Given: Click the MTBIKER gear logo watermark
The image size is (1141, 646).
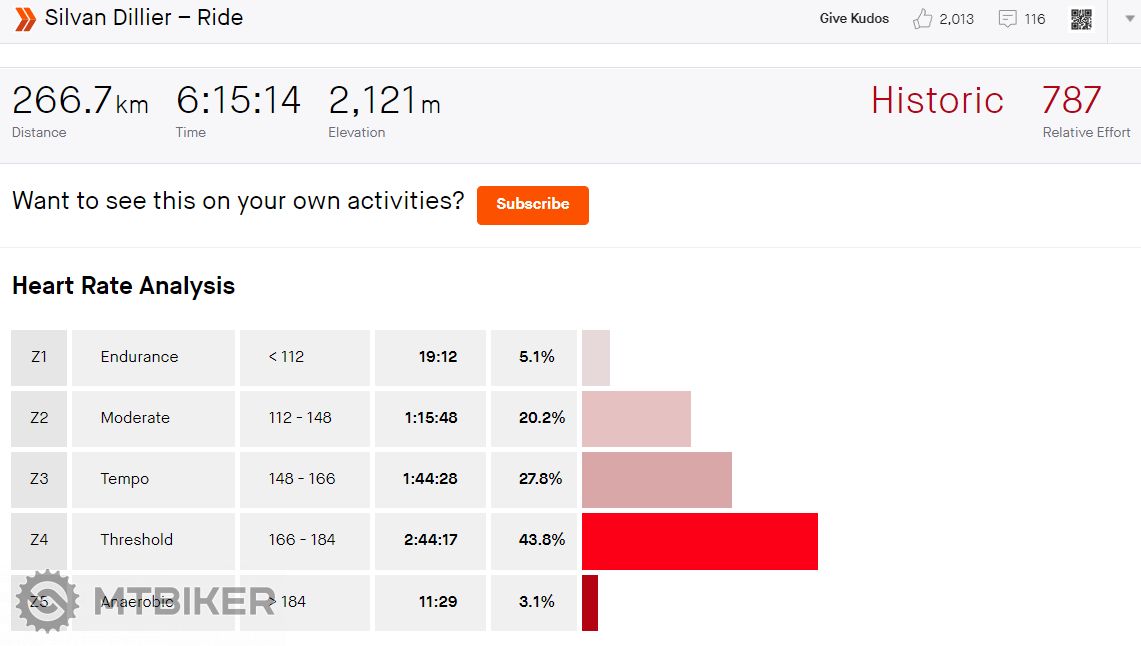Looking at the screenshot, I should coord(47,601).
